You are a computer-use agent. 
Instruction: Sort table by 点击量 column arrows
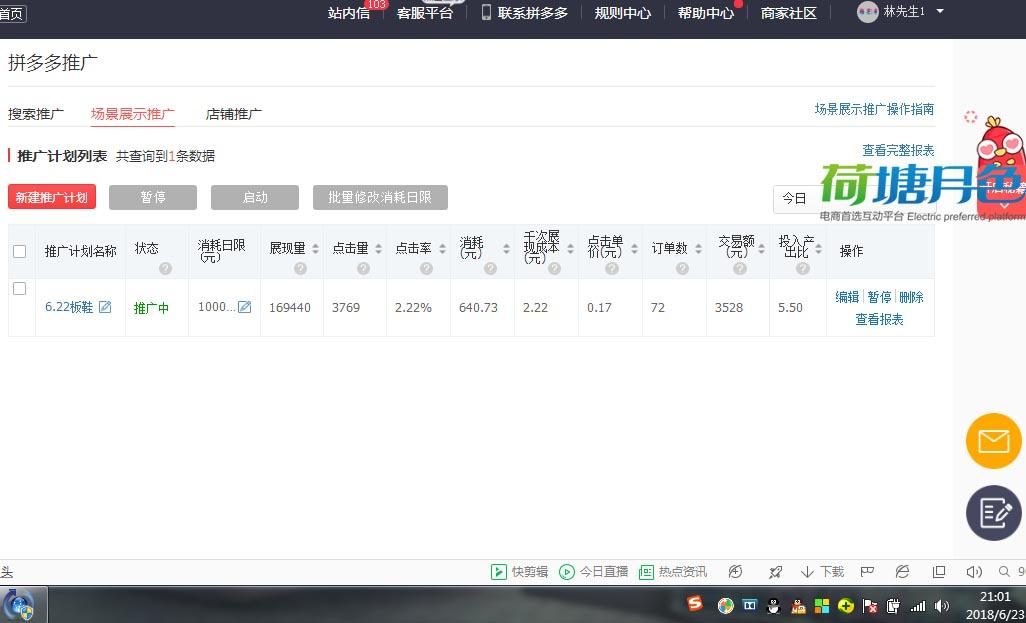[x=378, y=249]
